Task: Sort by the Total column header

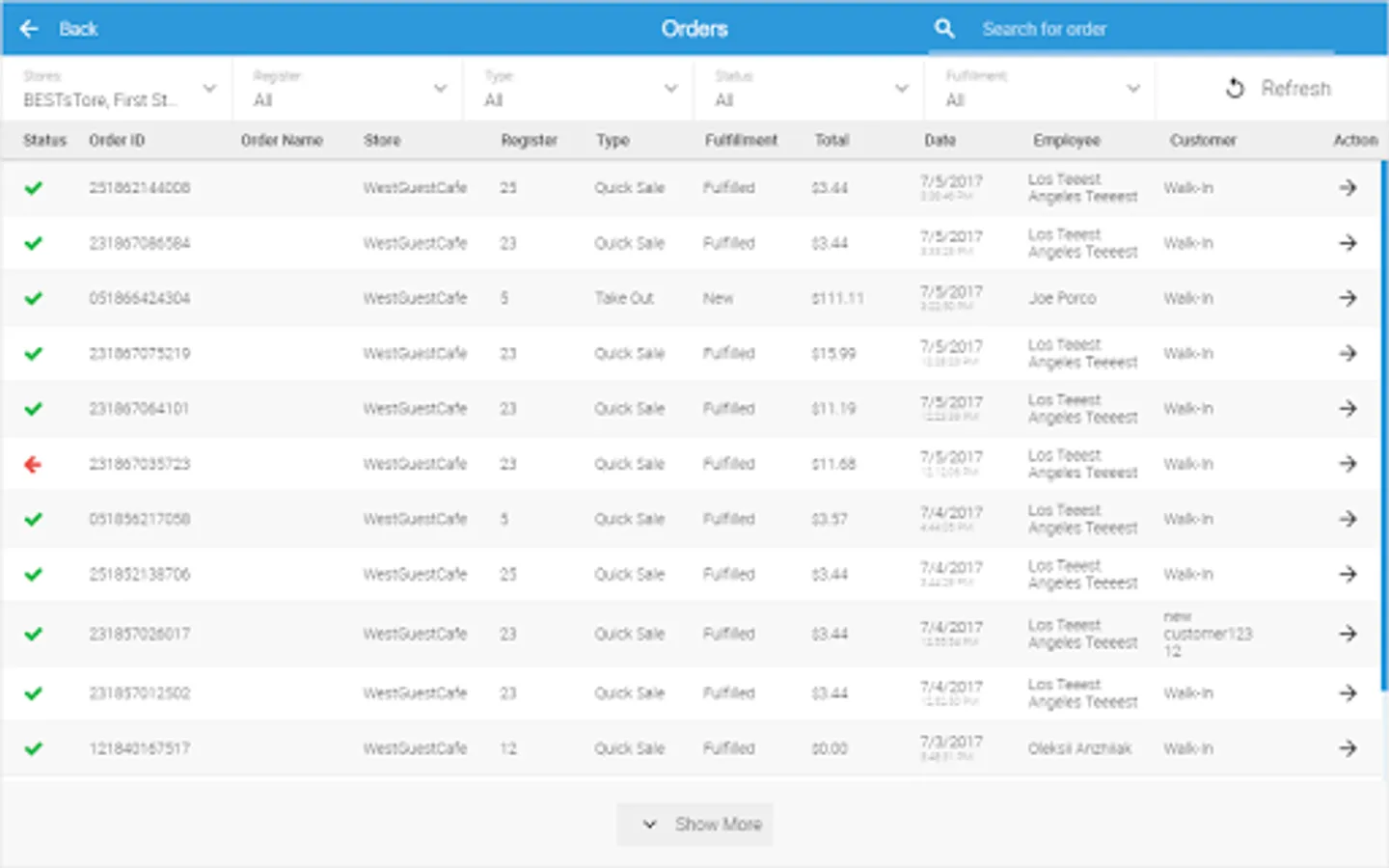Action: pyautogui.click(x=831, y=140)
